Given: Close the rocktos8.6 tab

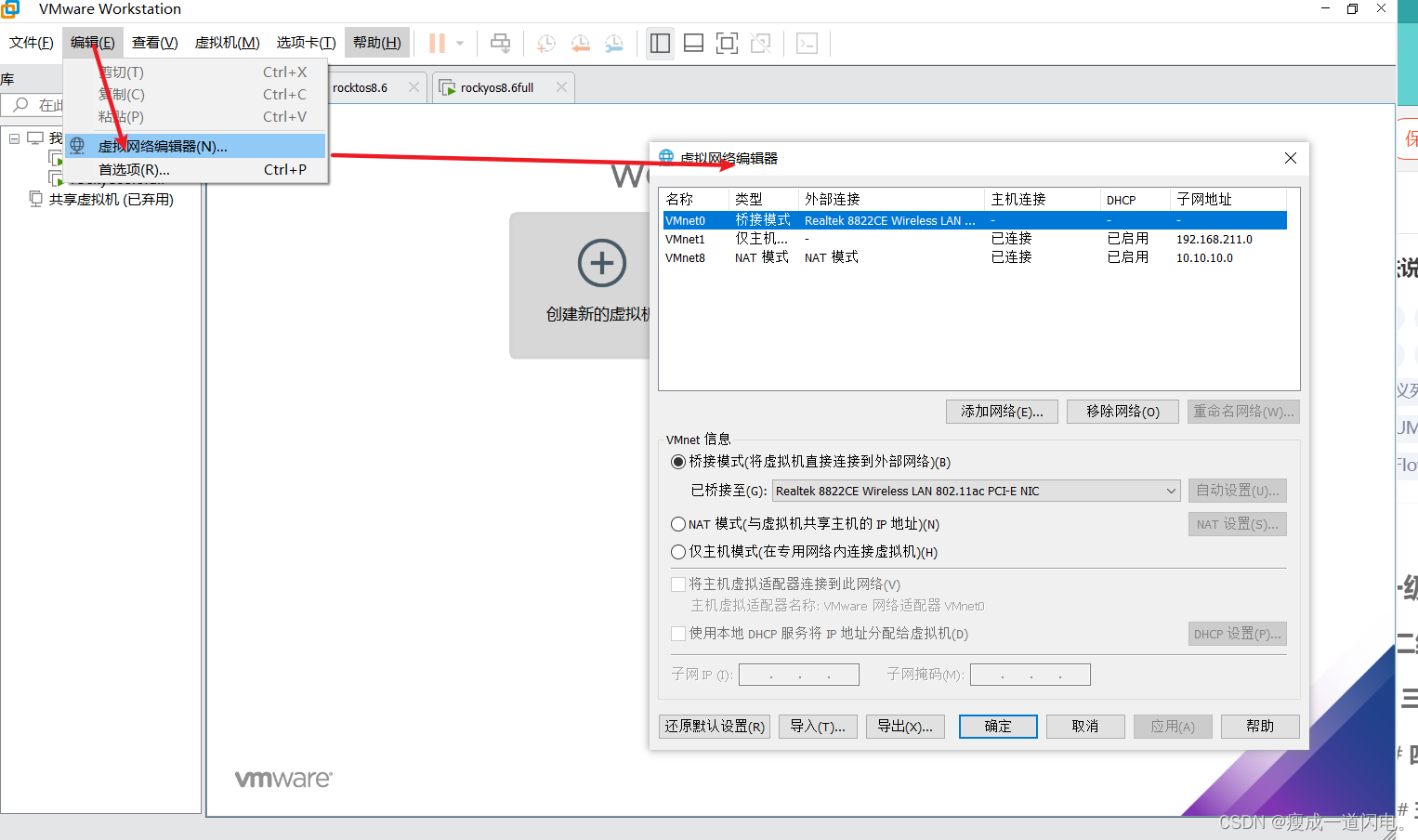Looking at the screenshot, I should 414,86.
